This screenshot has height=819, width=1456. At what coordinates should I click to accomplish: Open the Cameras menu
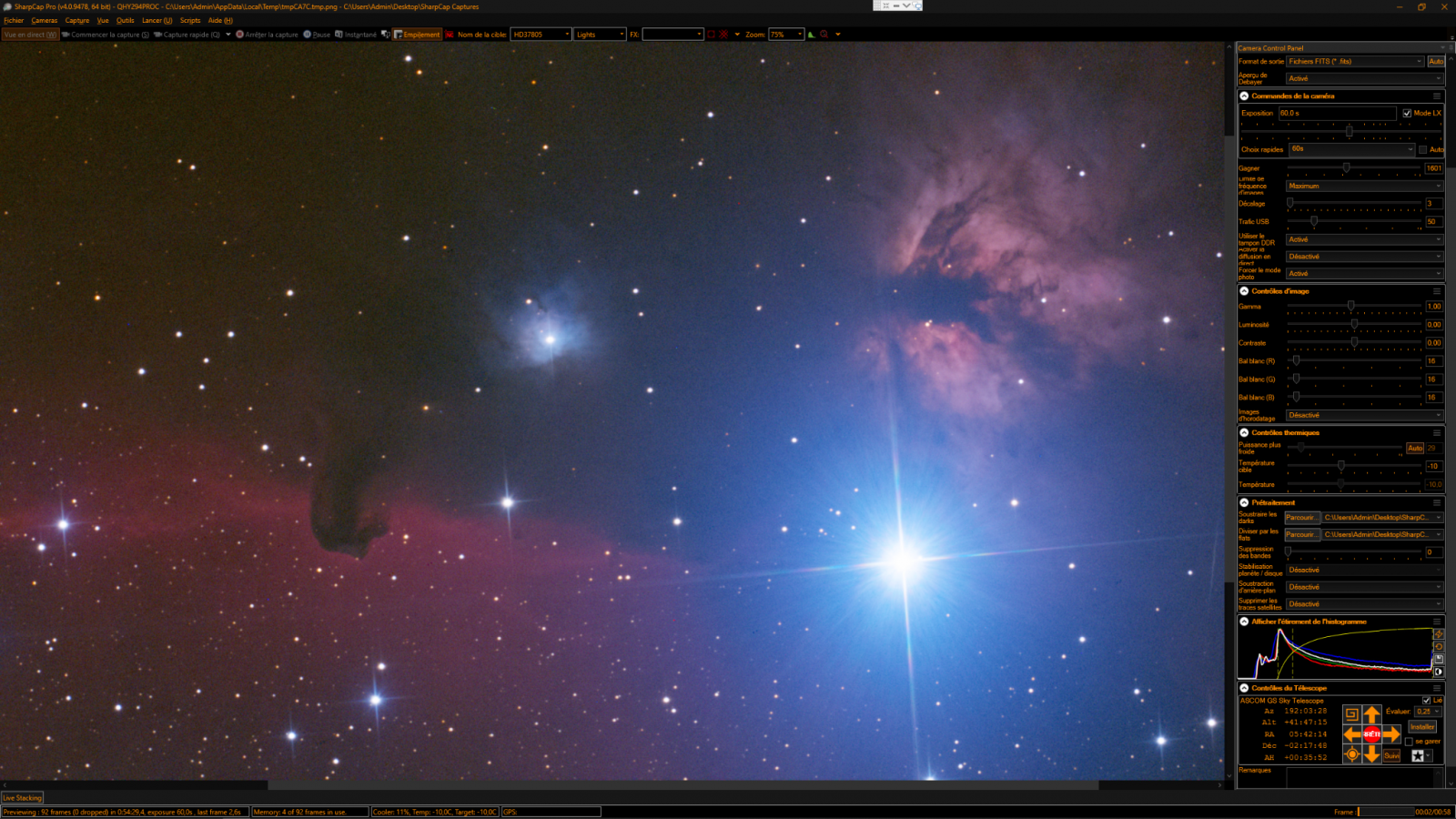point(45,20)
